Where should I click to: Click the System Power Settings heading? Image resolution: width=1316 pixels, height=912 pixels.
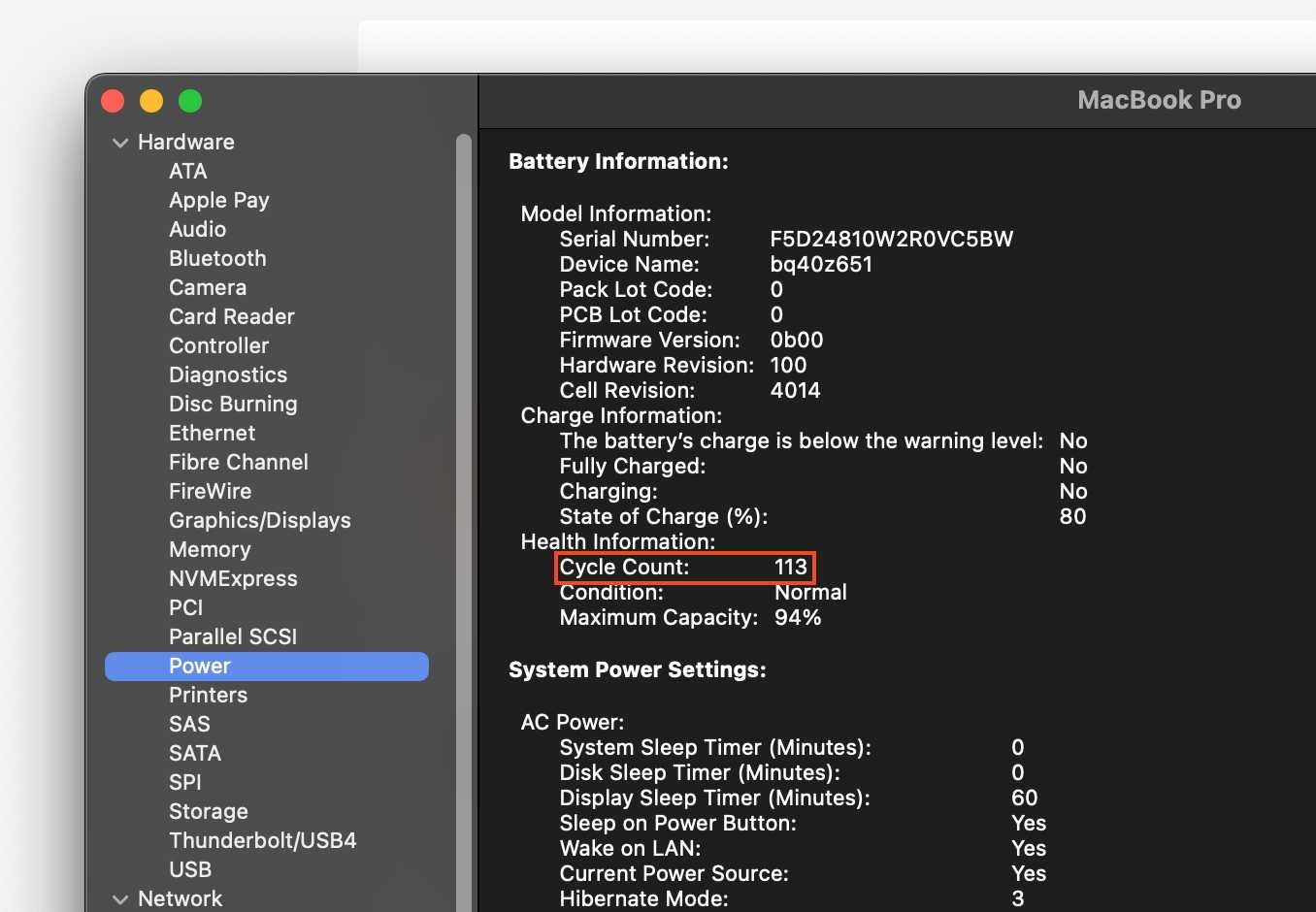pyautogui.click(x=638, y=669)
